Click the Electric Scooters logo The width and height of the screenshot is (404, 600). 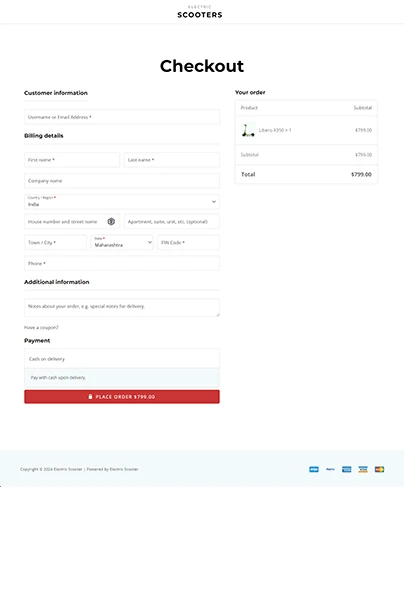pyautogui.click(x=200, y=12)
